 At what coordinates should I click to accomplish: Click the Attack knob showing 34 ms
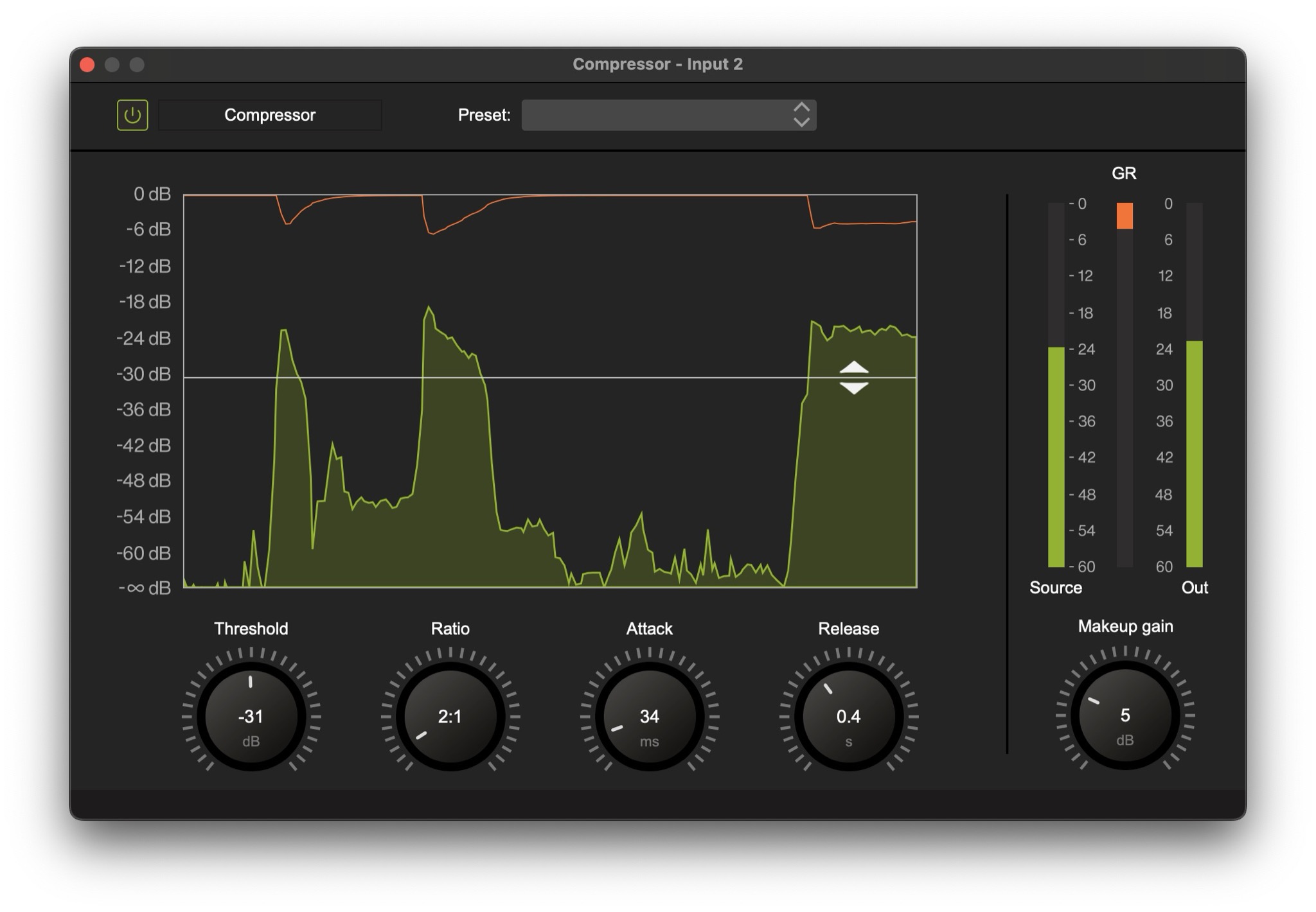coord(649,715)
